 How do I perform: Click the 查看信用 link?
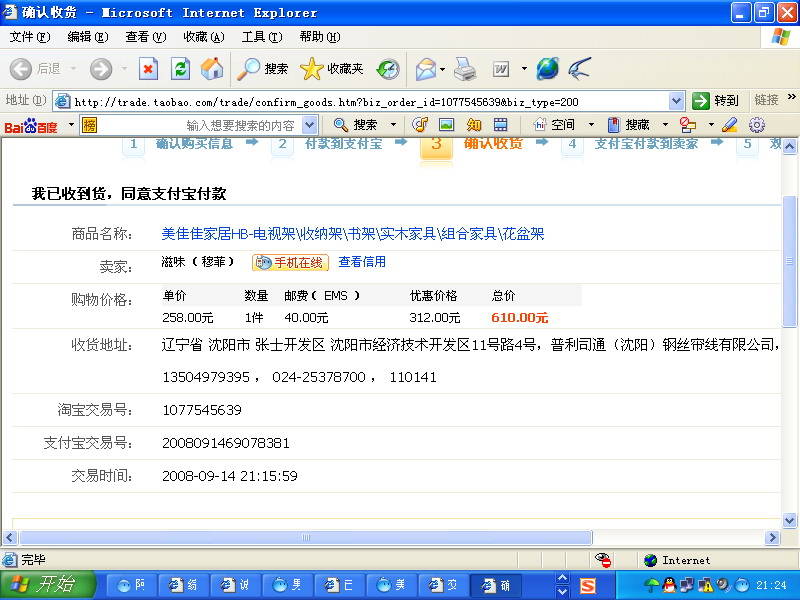point(362,262)
